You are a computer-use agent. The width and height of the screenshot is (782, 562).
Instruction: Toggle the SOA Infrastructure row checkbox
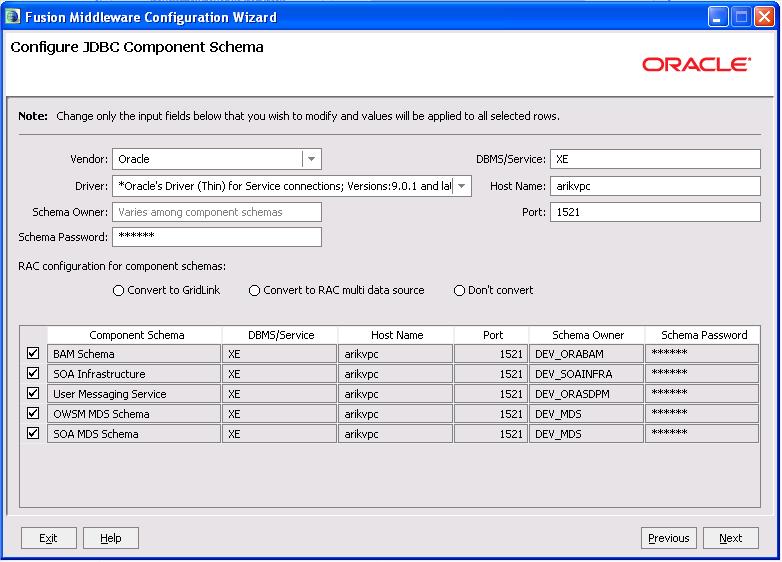(33, 374)
